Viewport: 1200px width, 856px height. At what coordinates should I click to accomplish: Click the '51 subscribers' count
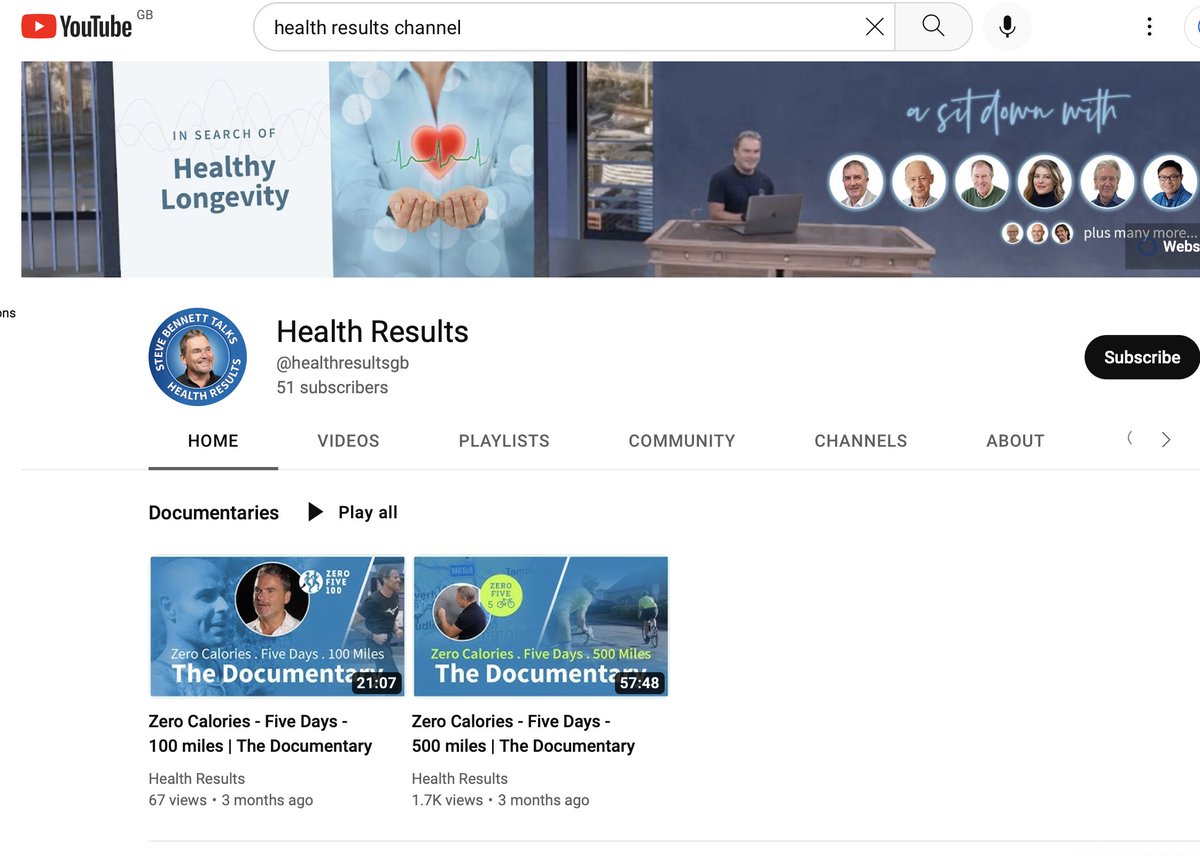(332, 387)
